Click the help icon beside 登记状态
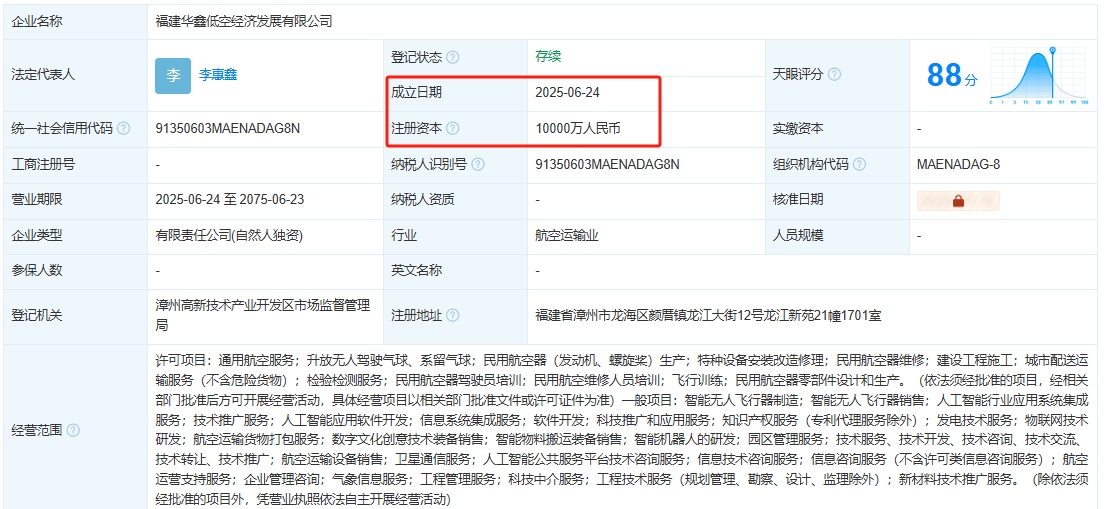 coord(453,58)
